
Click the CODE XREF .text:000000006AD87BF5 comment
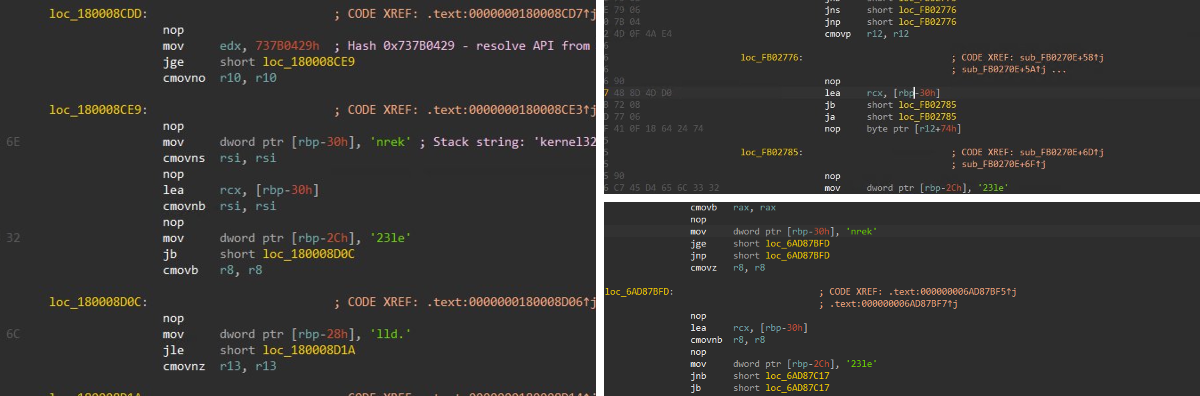click(x=917, y=291)
